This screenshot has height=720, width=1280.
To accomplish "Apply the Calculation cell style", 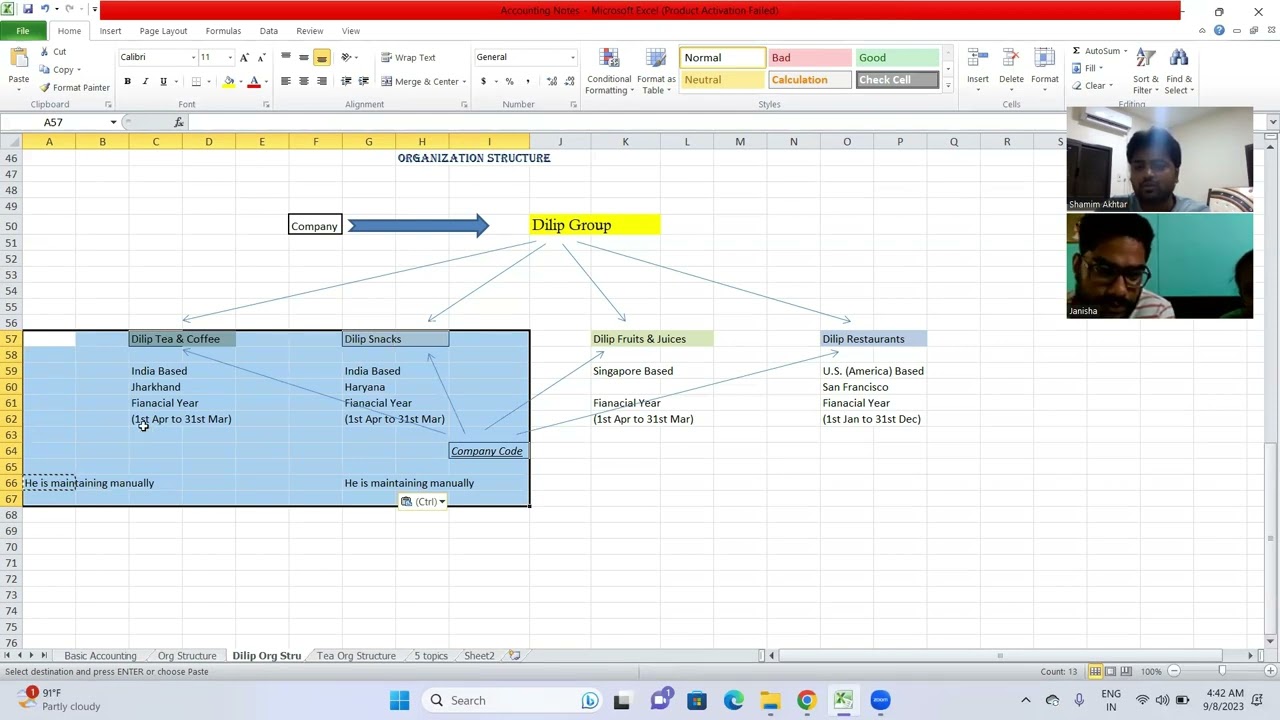I will point(809,80).
